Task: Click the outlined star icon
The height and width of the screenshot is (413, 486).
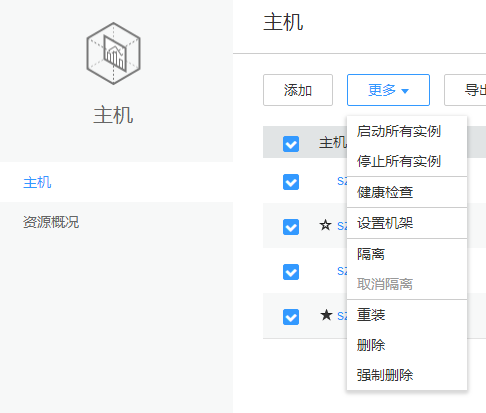Action: pos(325,225)
